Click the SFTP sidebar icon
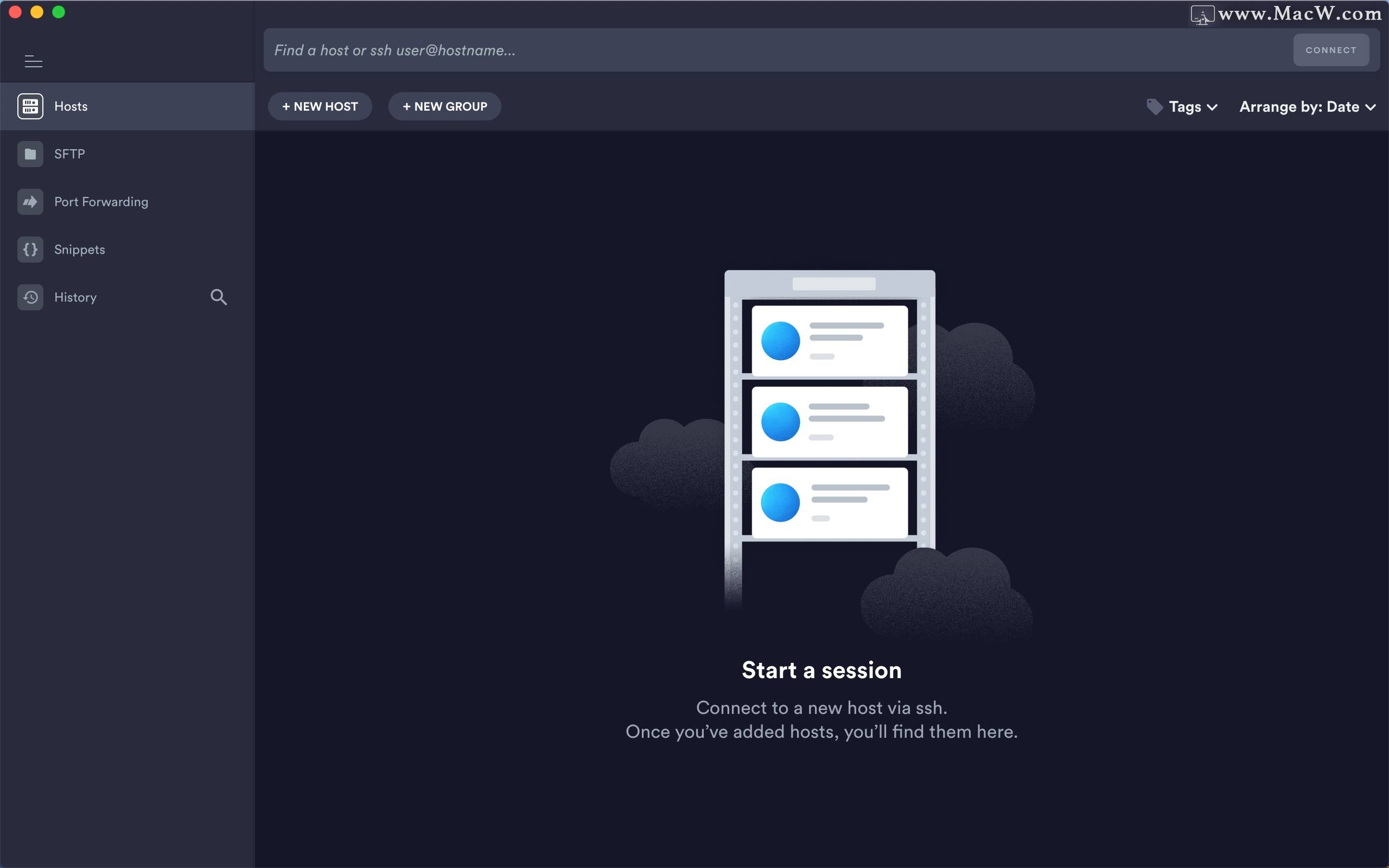The image size is (1389, 868). (31, 154)
